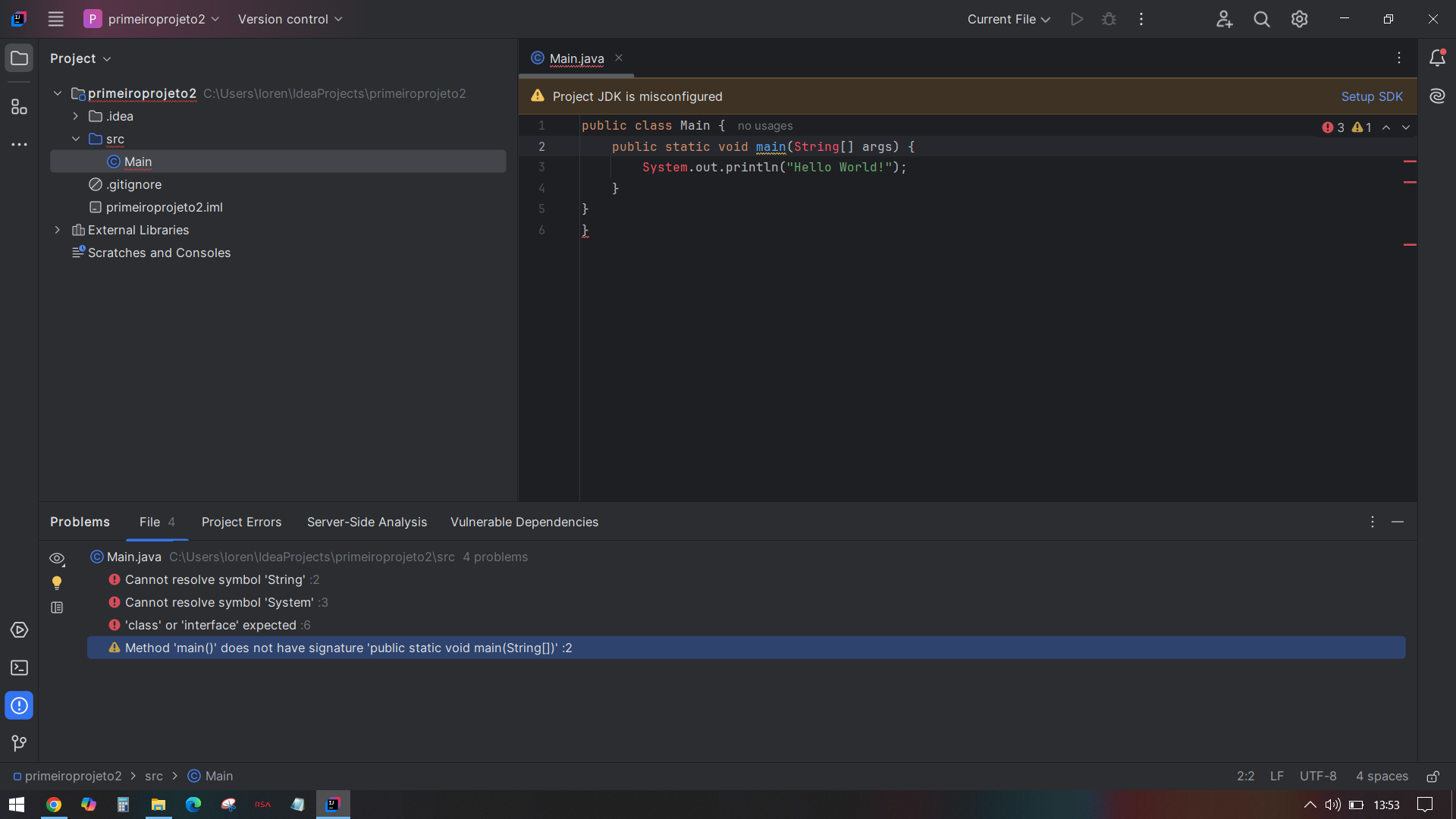
Task: Click Setup SDK button to configure JDK
Action: tap(1373, 96)
